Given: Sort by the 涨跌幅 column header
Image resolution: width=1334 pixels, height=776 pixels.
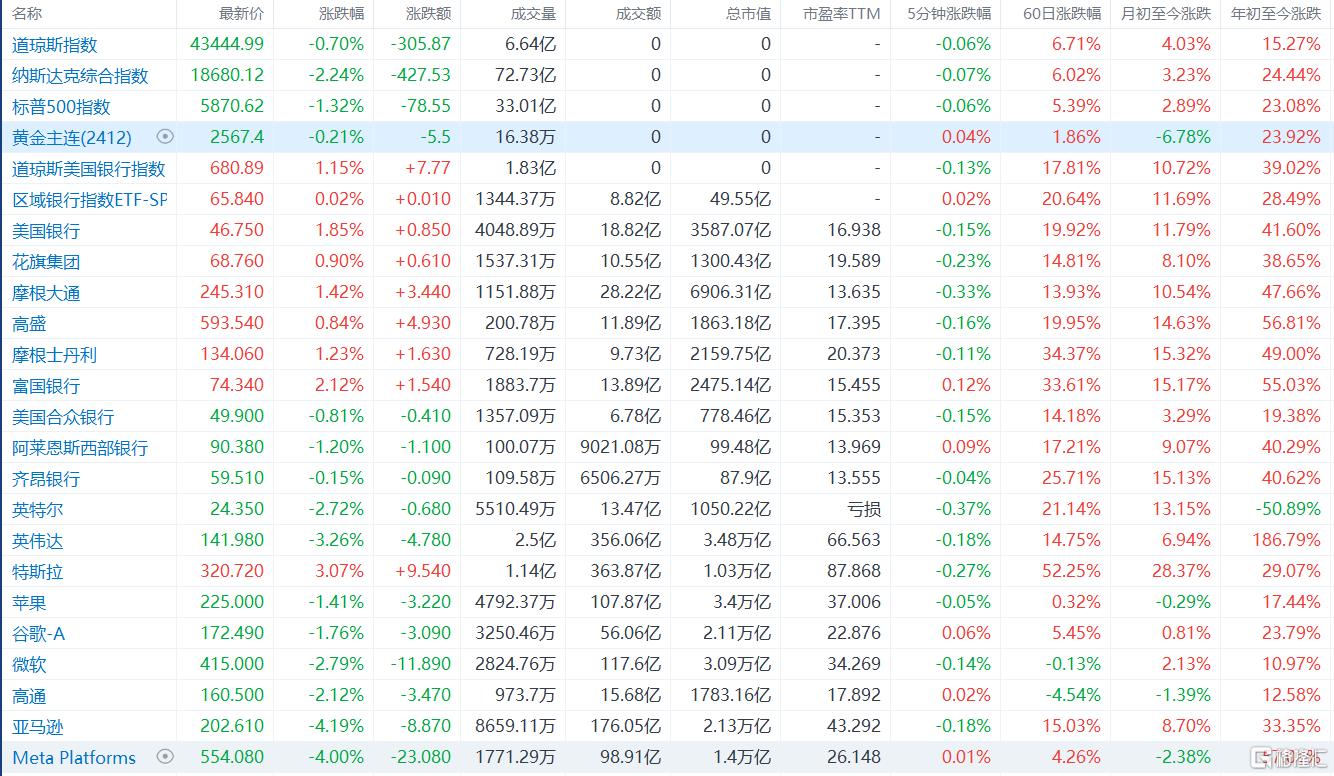Looking at the screenshot, I should pos(341,13).
